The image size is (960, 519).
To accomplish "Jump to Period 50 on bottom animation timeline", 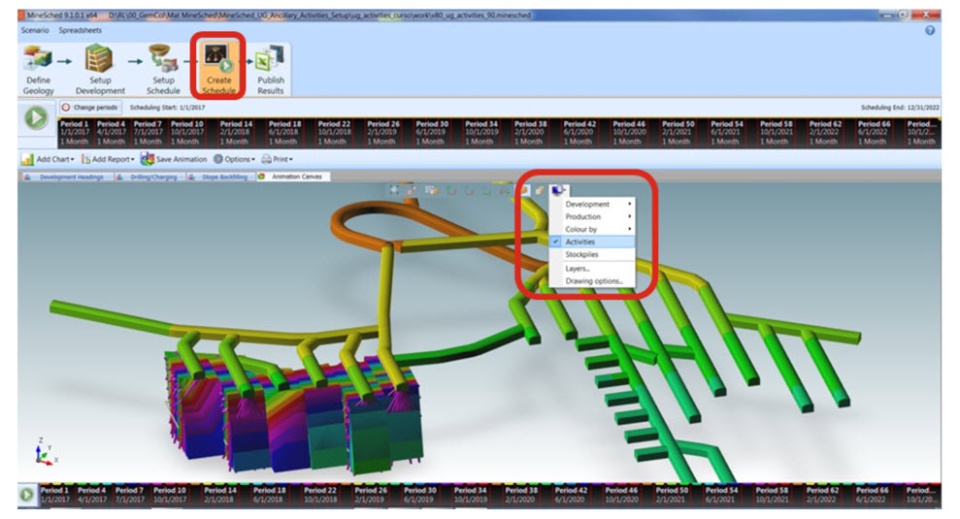I will click(x=672, y=495).
